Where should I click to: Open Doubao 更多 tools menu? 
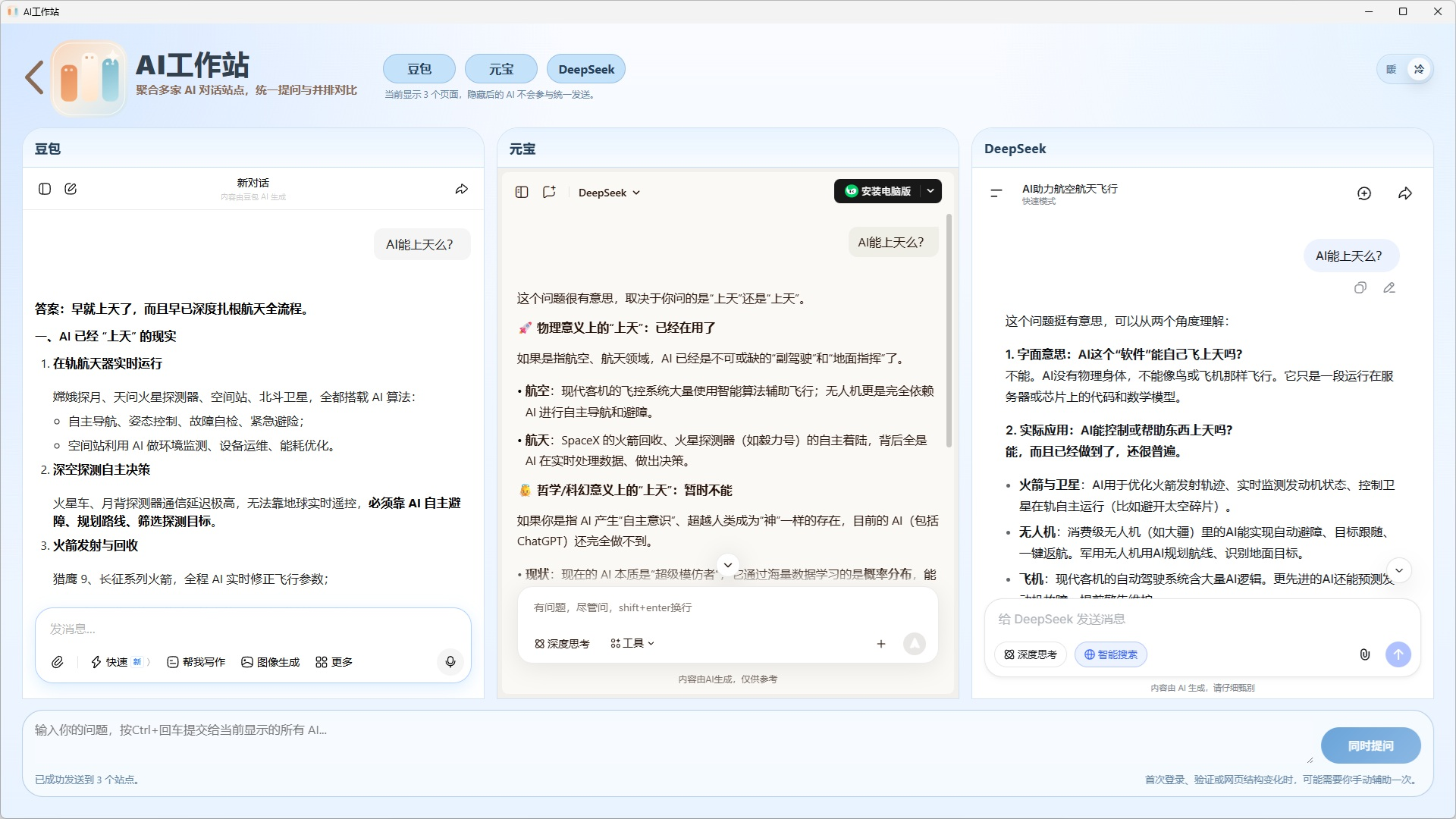[x=334, y=662]
